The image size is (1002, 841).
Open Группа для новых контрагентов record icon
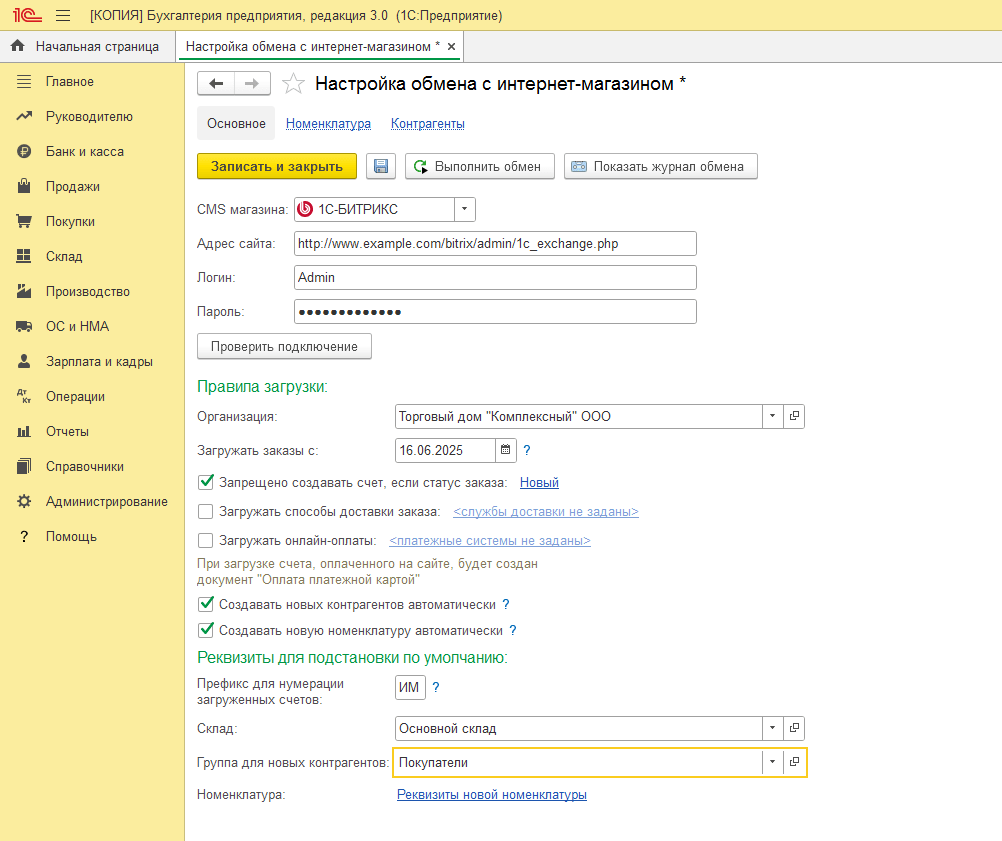794,762
